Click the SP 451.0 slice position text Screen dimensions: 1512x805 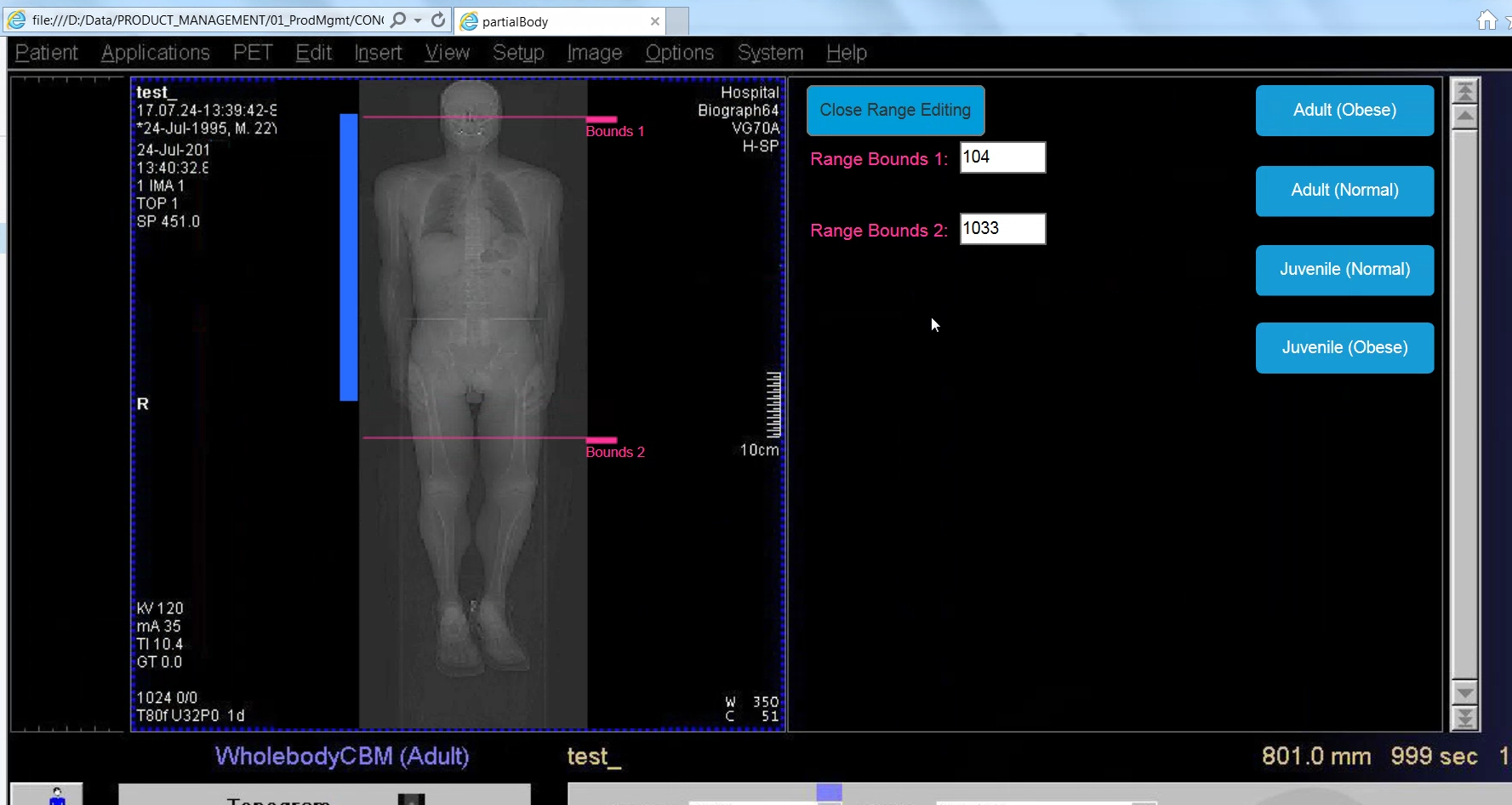coord(168,221)
